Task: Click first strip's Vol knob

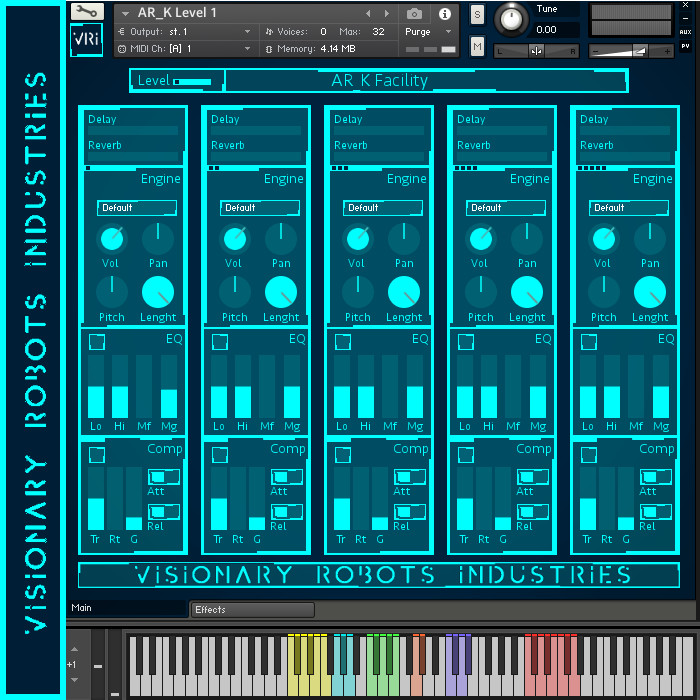Action: click(x=112, y=239)
